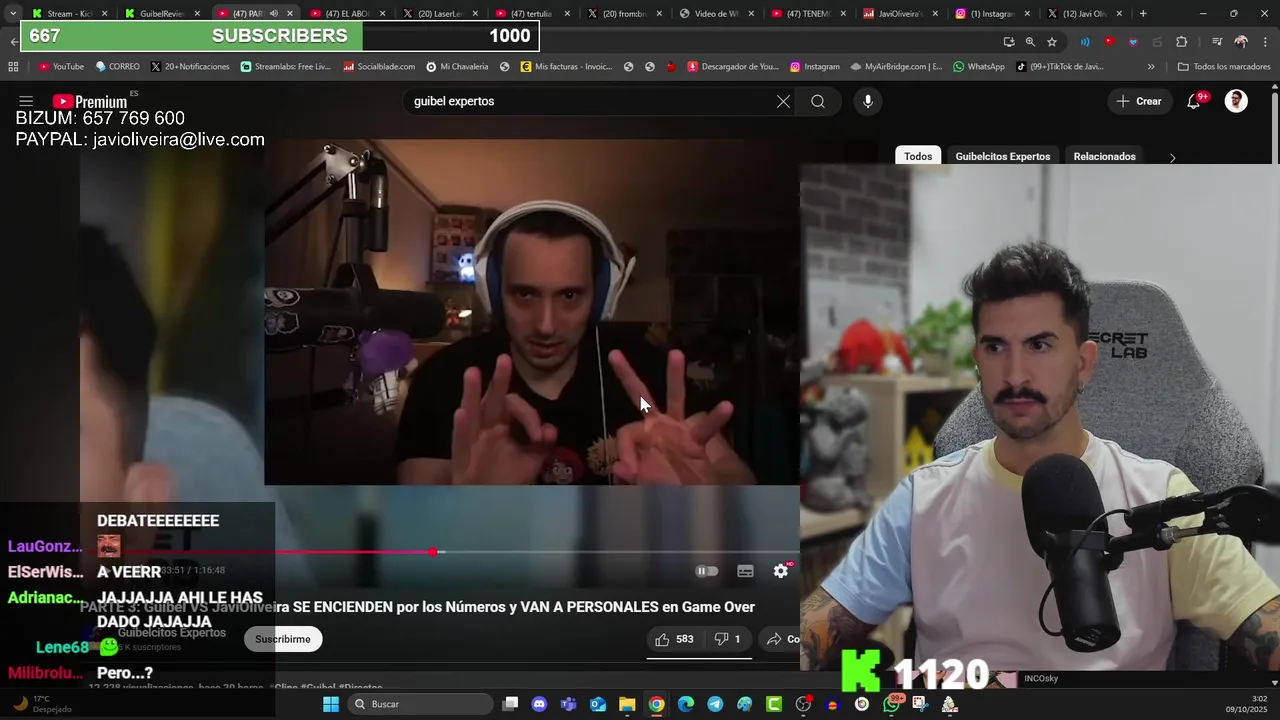
Task: Open Microsoft Teams from the taskbar
Action: pos(569,704)
